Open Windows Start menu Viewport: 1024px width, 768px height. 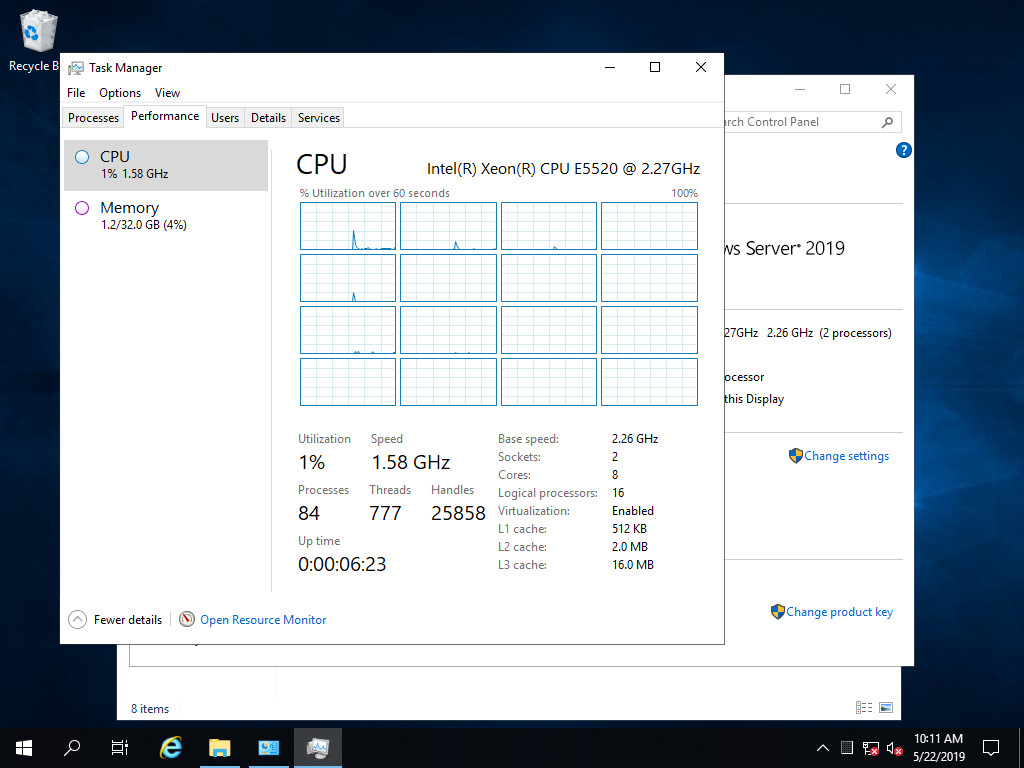pyautogui.click(x=23, y=747)
